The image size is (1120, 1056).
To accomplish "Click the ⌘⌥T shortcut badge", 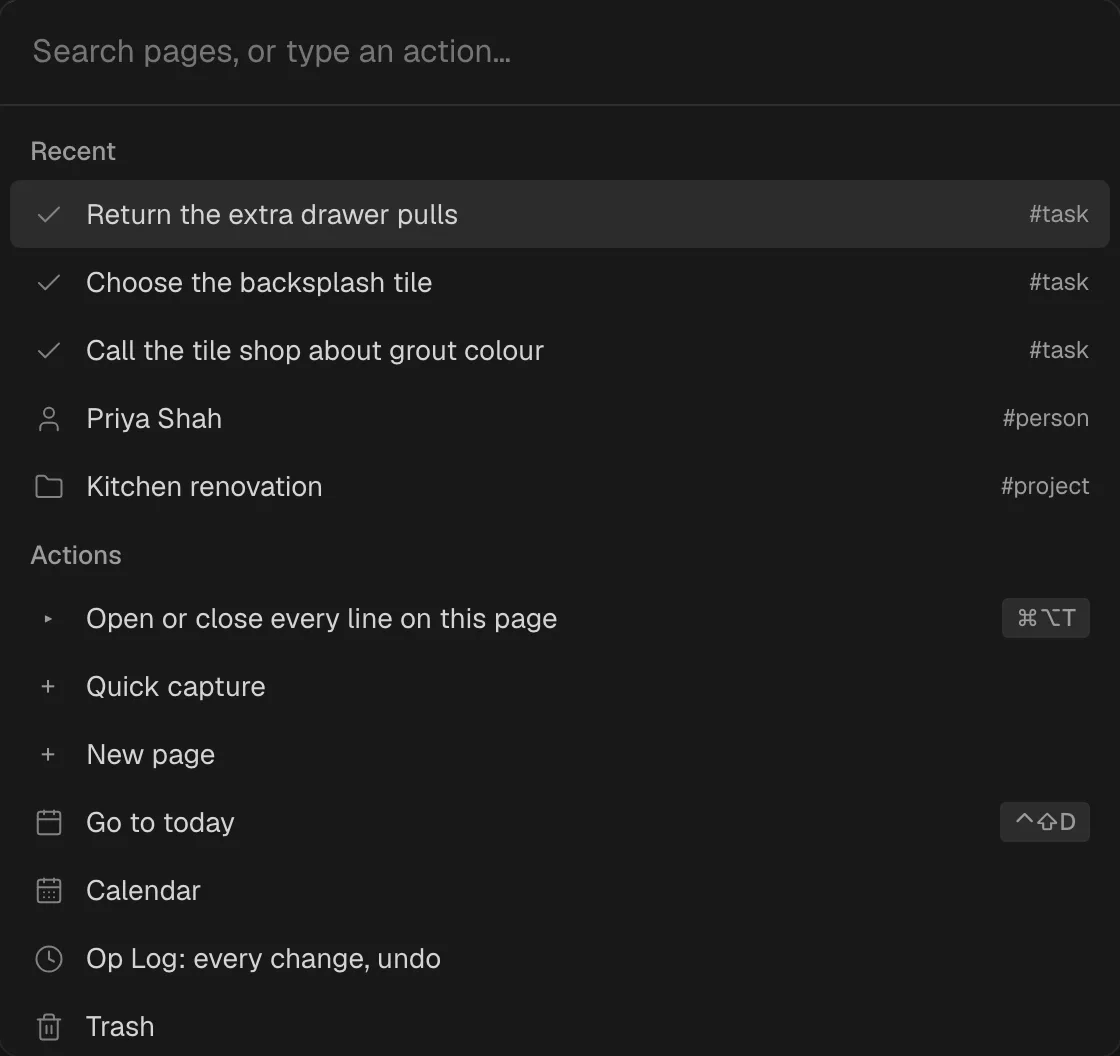I will 1046,618.
